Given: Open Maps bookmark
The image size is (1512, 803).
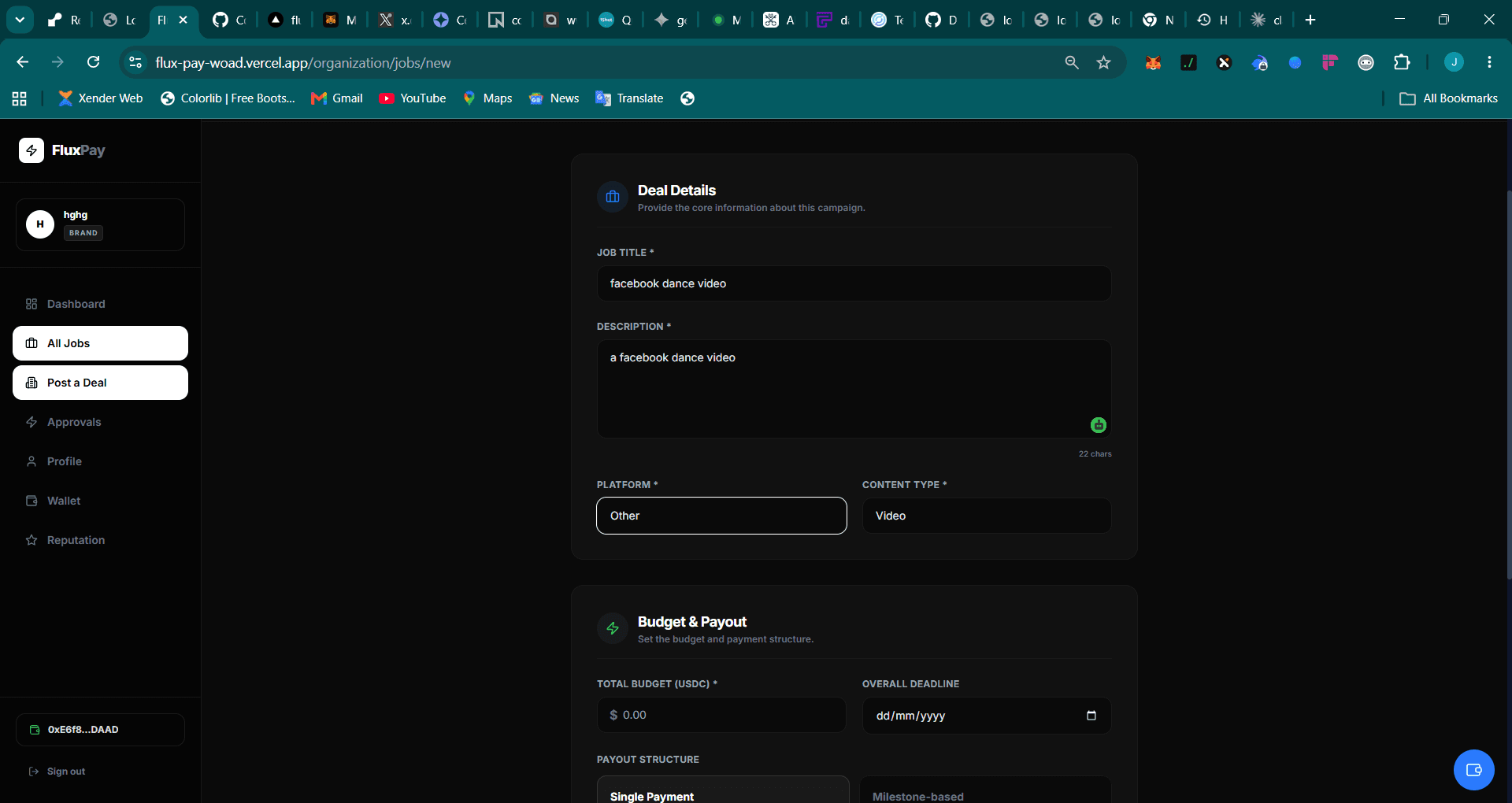Looking at the screenshot, I should pos(487,98).
